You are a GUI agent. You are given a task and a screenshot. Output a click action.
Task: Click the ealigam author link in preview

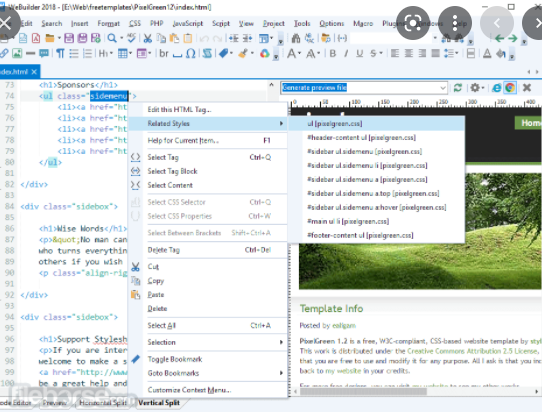click(344, 326)
